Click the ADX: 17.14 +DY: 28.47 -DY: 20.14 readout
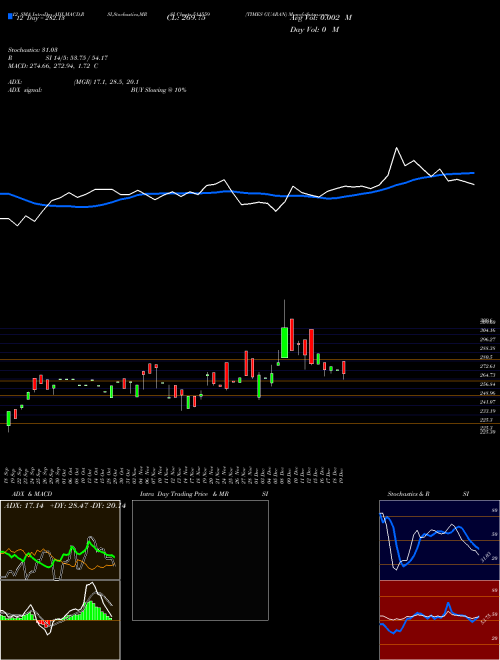 [65, 506]
